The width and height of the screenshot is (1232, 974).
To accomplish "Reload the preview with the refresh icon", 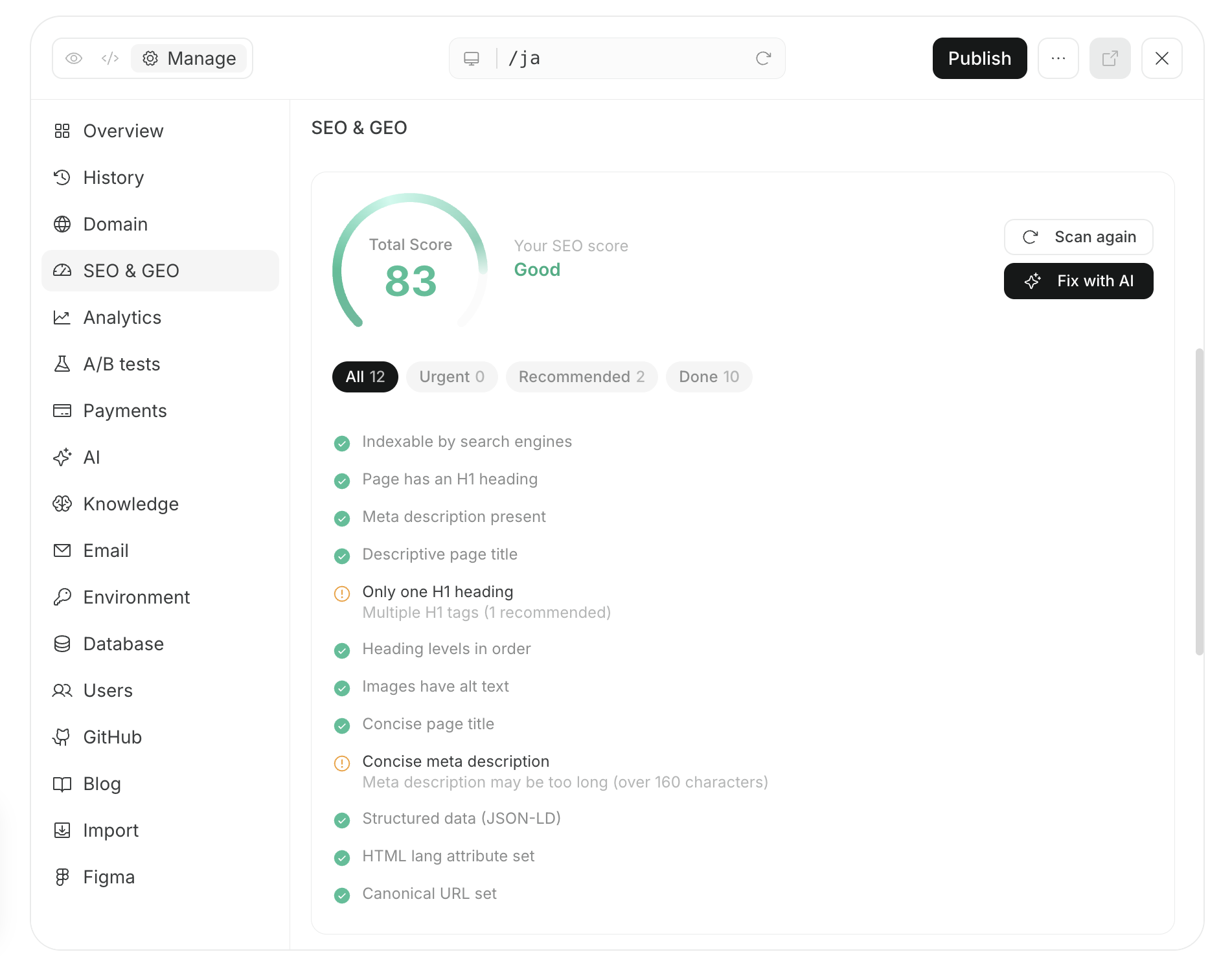I will pos(764,58).
